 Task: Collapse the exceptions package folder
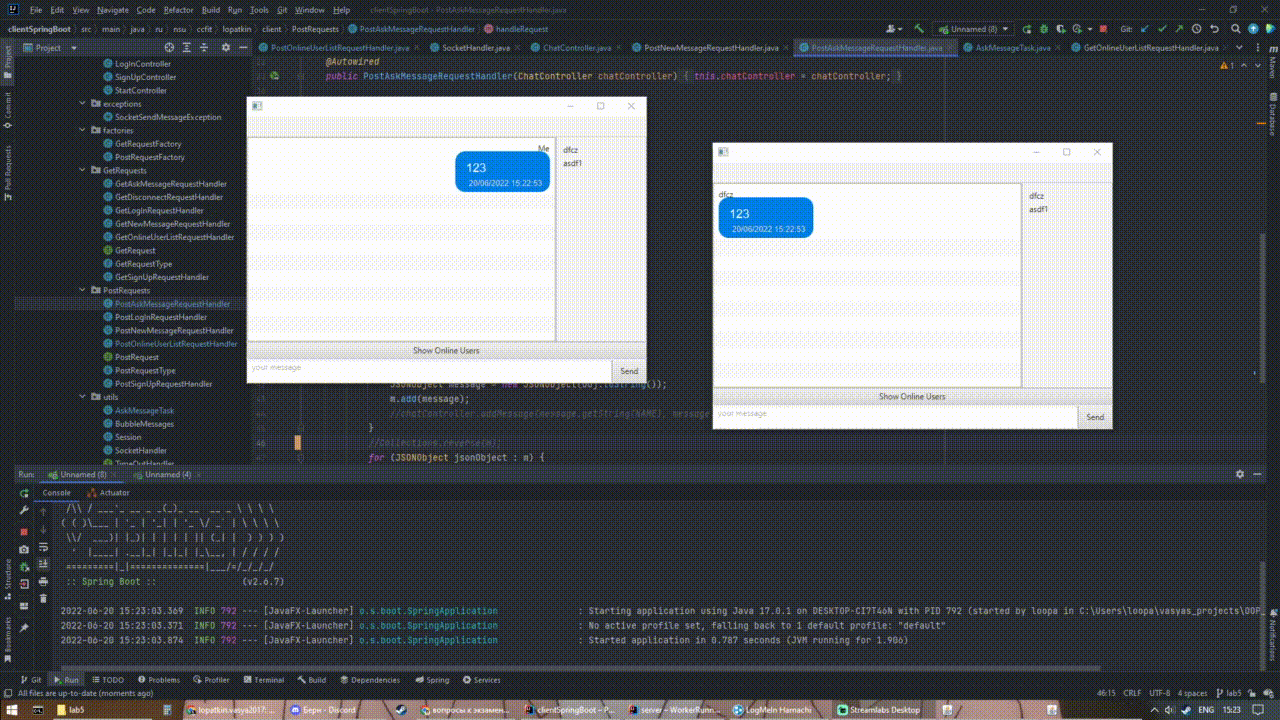(84, 103)
